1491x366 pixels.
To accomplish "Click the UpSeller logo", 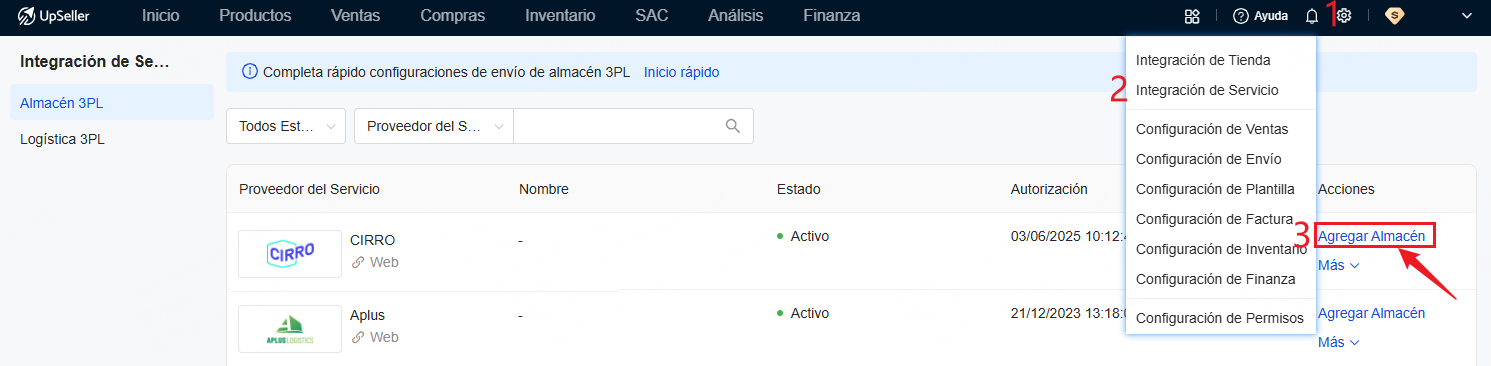I will tap(54, 16).
